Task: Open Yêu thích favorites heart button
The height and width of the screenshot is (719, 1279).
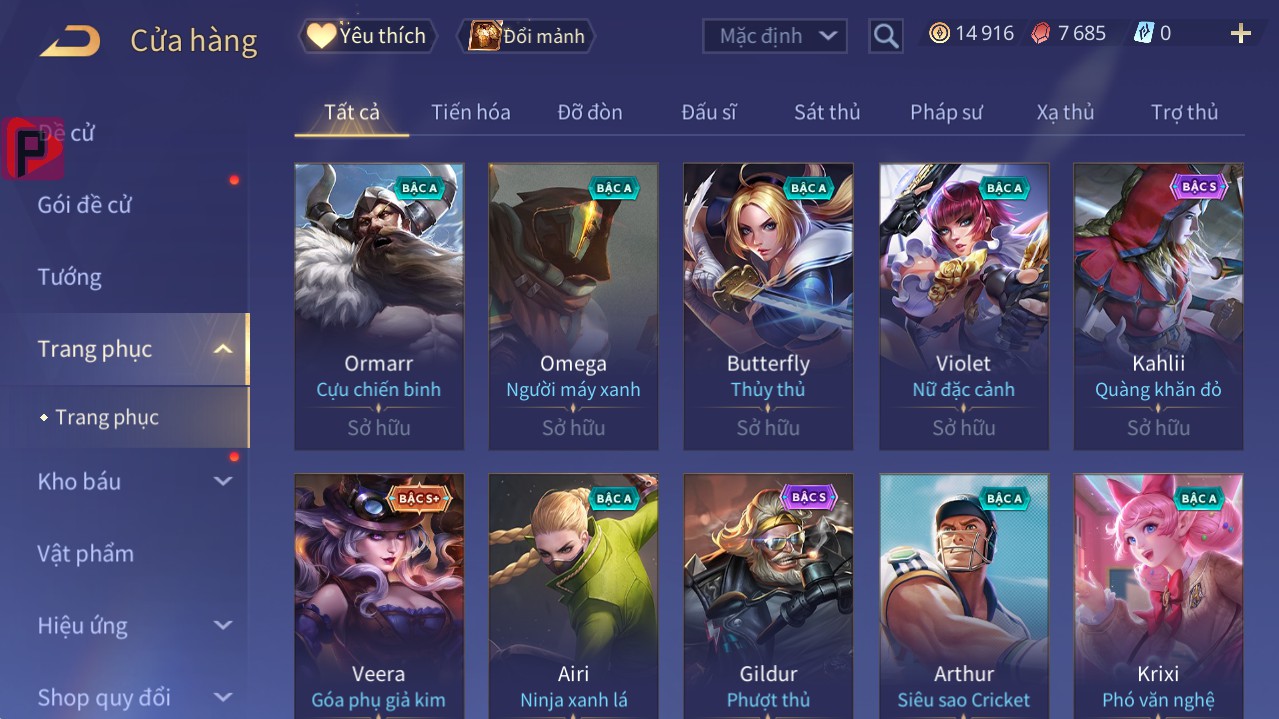Action: [368, 36]
